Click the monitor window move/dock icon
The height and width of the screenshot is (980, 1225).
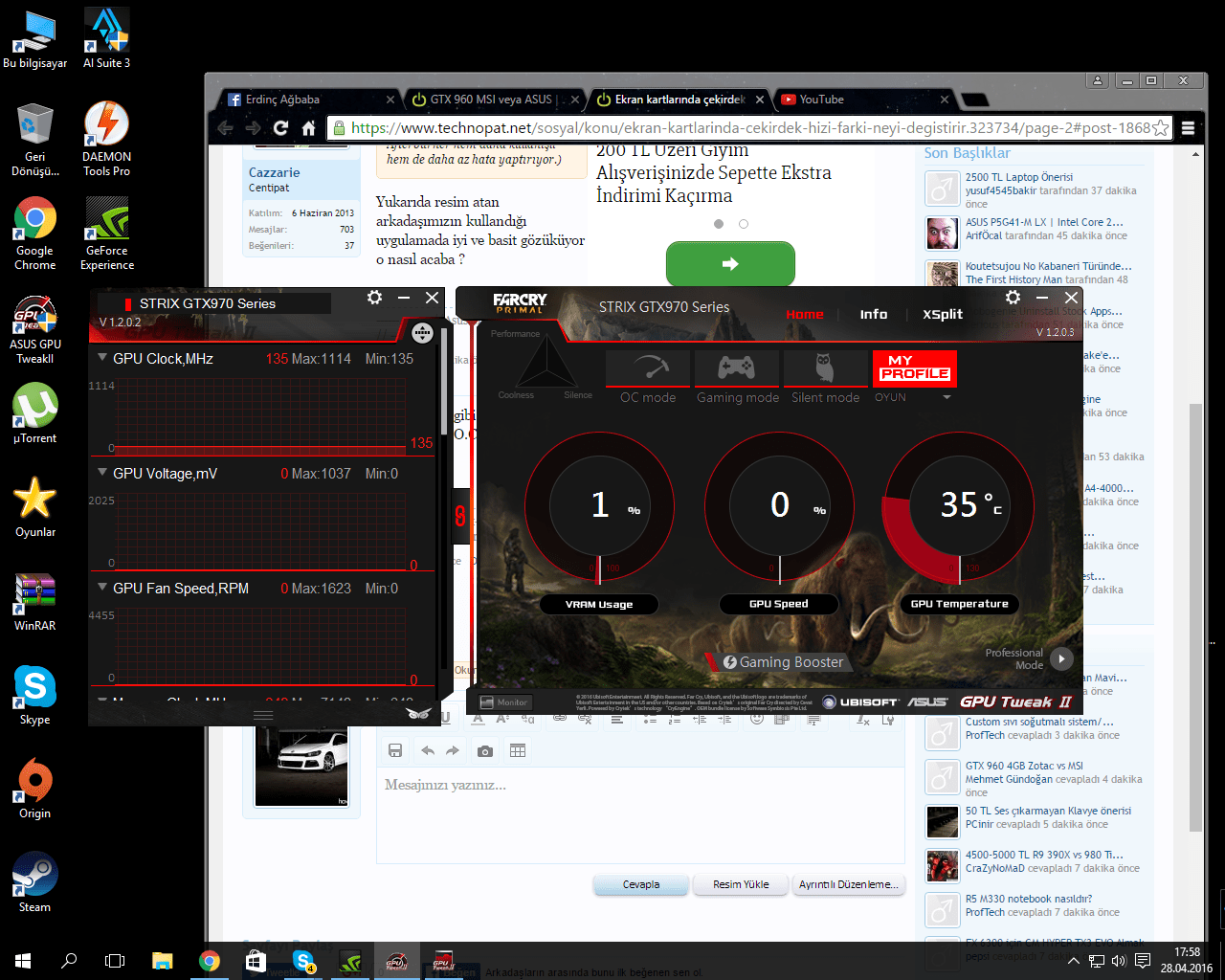(x=422, y=333)
